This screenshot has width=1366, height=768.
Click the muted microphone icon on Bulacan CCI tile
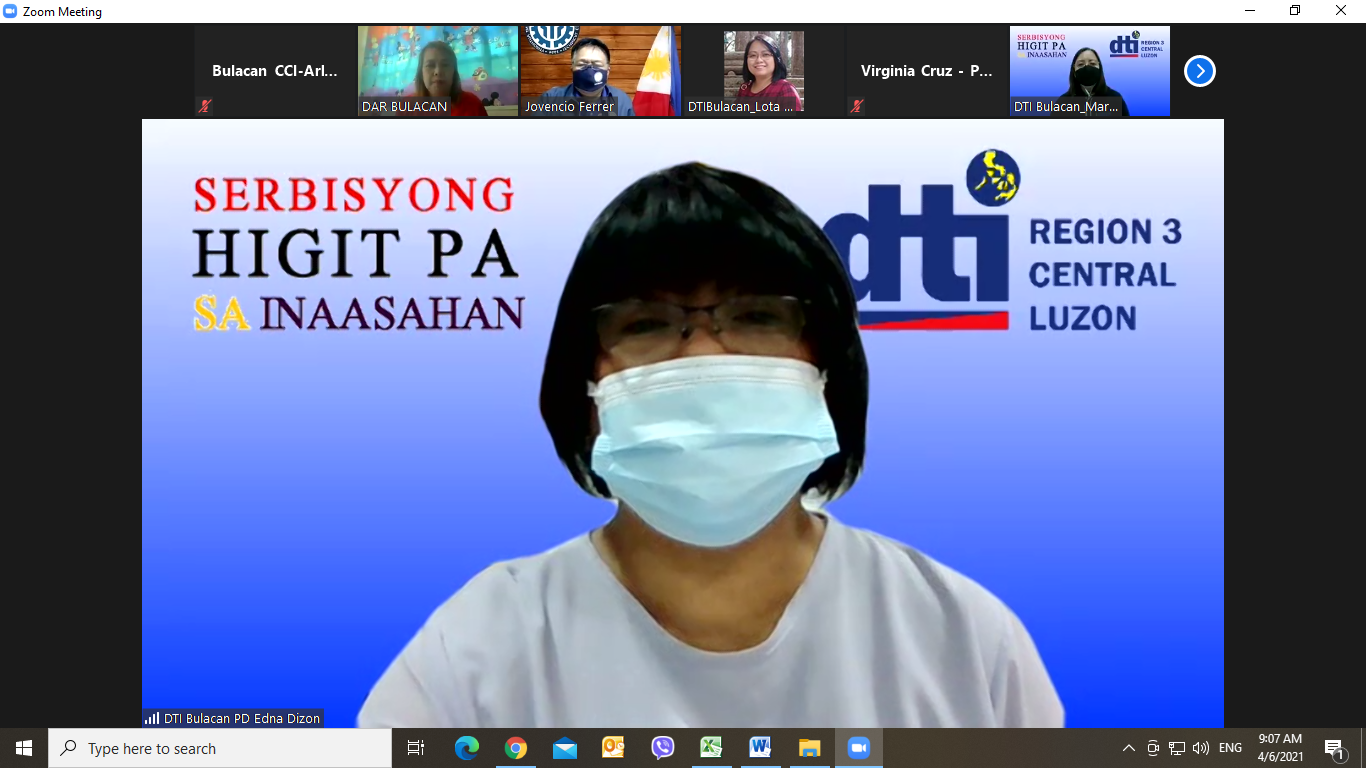(x=205, y=106)
